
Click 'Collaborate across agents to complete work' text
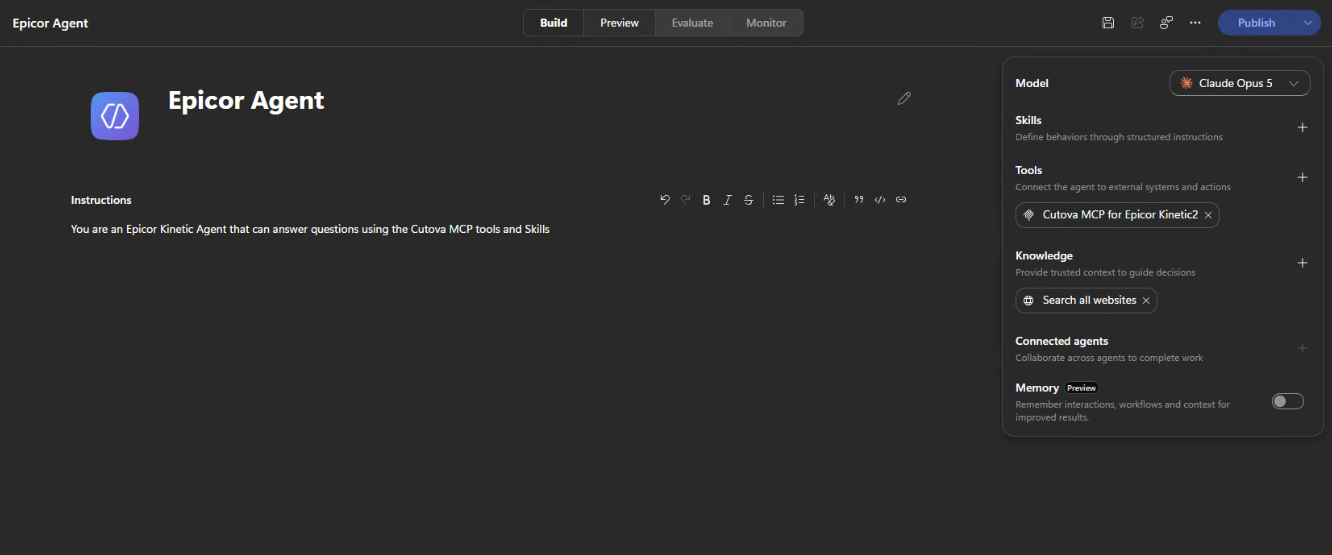pos(1109,358)
